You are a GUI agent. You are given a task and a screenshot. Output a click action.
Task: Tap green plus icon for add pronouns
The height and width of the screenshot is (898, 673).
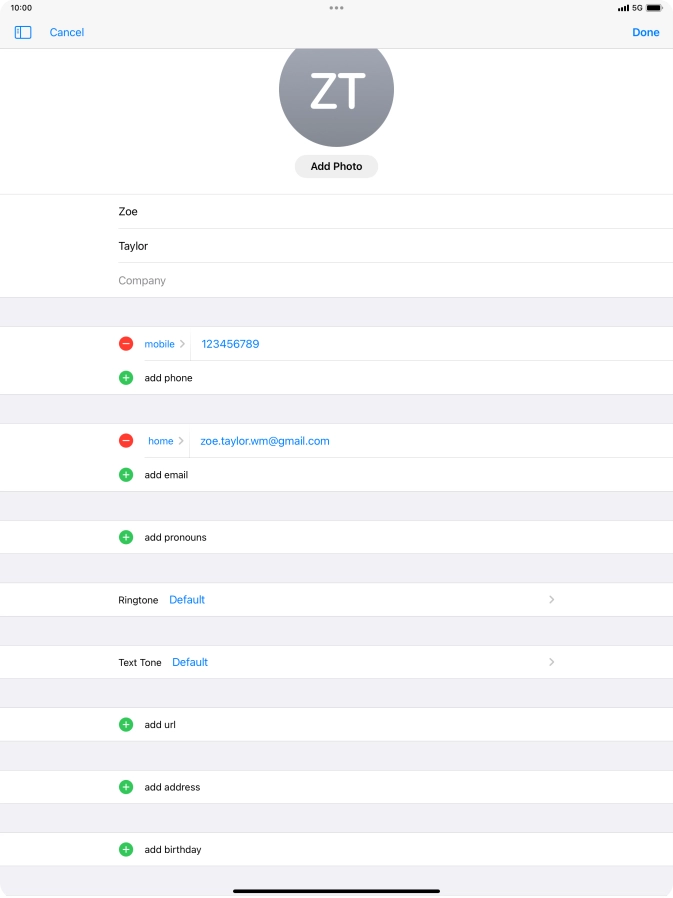click(126, 537)
